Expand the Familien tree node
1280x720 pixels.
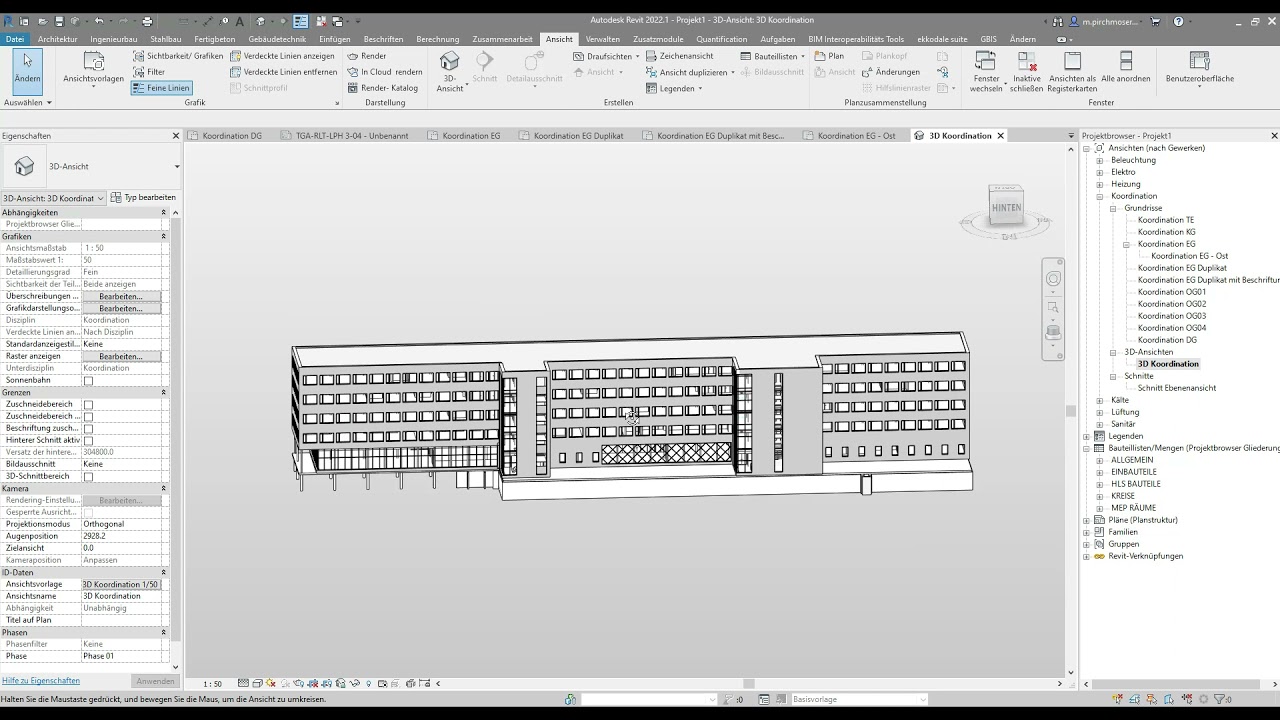1087,532
